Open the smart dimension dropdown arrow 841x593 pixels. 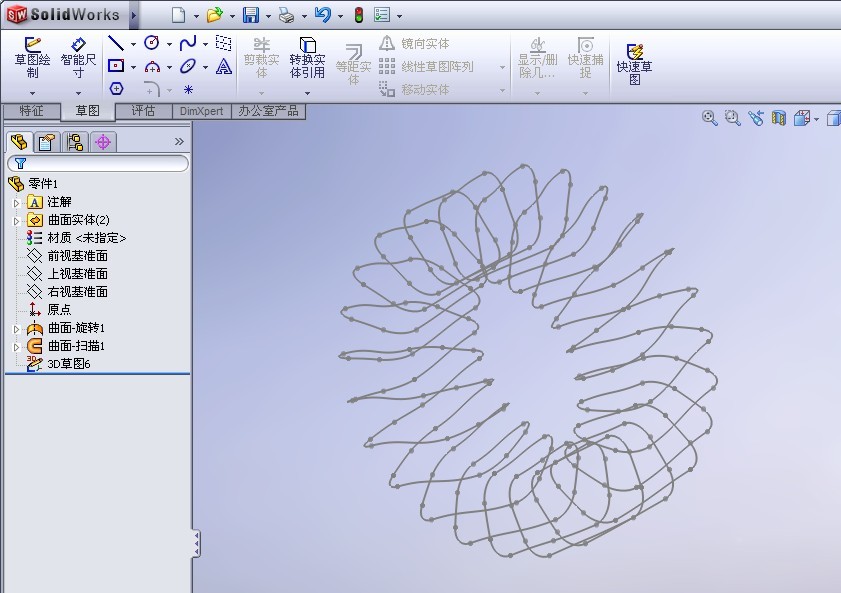coord(78,93)
